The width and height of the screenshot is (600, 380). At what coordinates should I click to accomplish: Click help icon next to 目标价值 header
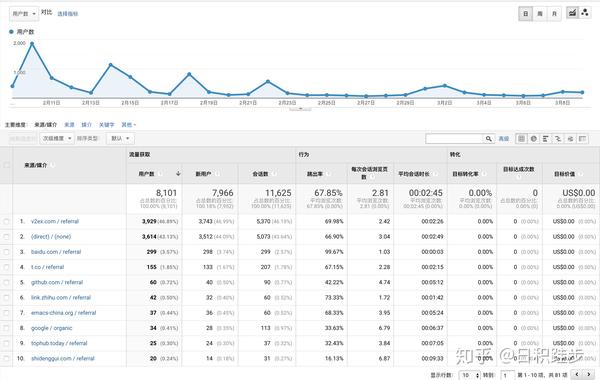point(581,174)
